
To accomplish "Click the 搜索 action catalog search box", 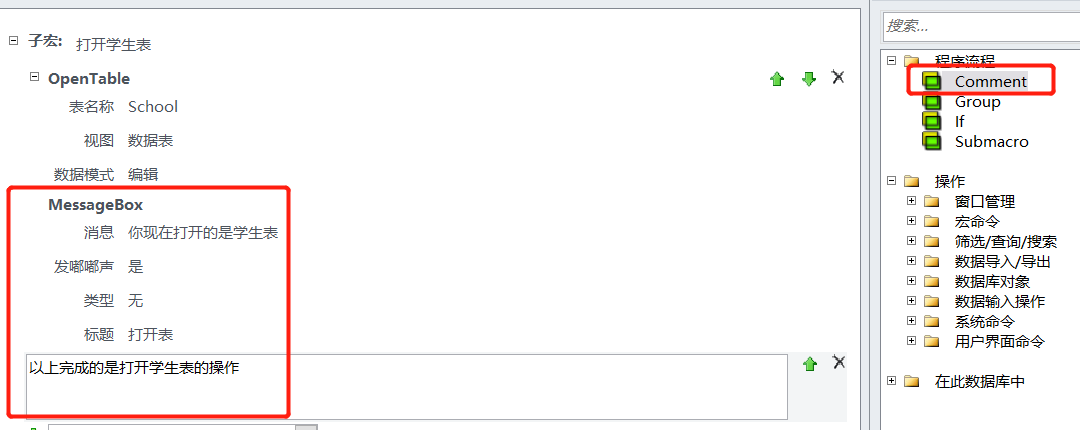I will click(980, 25).
